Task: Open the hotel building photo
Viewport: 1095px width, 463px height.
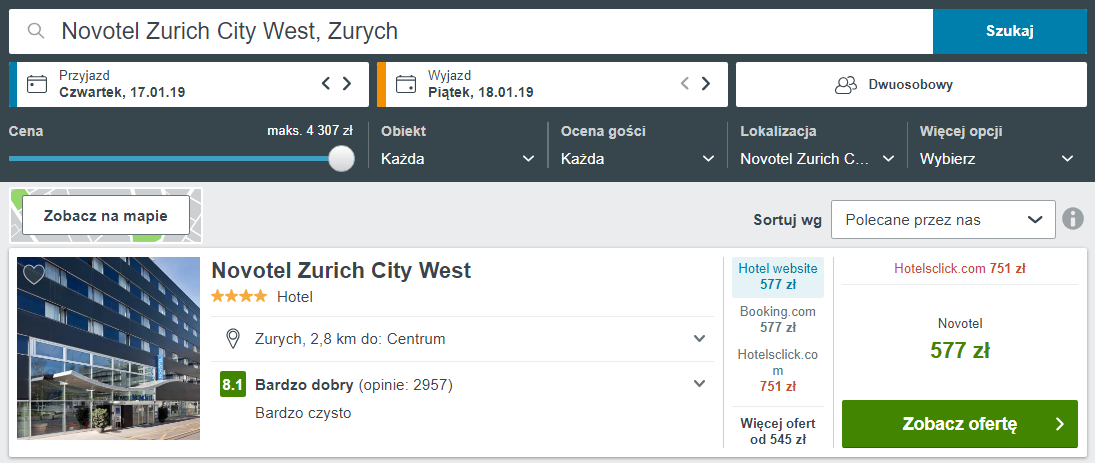Action: [108, 348]
